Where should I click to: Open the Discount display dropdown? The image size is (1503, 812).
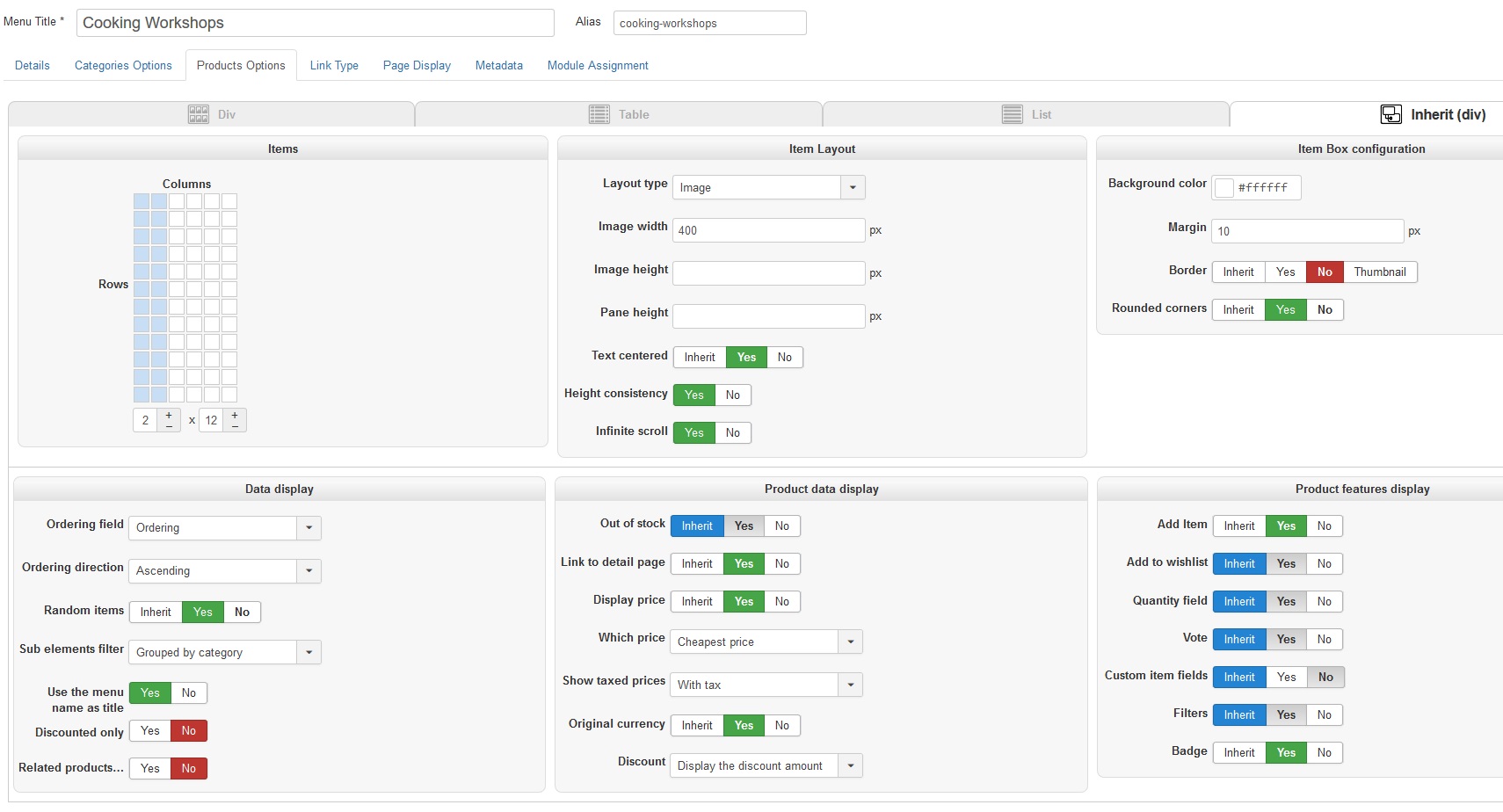click(x=766, y=765)
